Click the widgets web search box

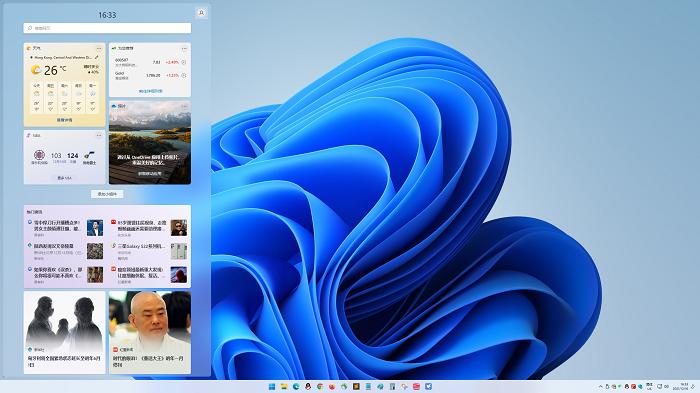click(107, 28)
